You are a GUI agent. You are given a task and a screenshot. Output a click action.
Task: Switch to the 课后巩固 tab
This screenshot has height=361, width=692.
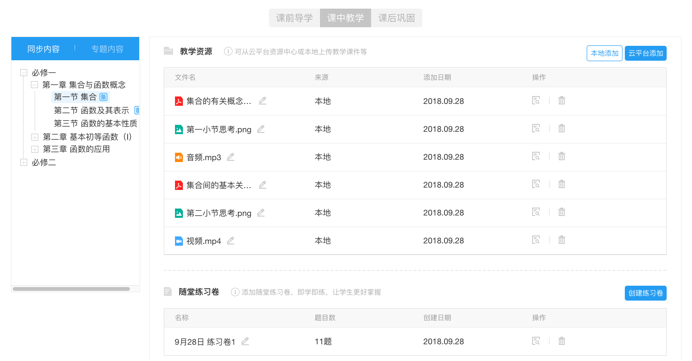[396, 18]
